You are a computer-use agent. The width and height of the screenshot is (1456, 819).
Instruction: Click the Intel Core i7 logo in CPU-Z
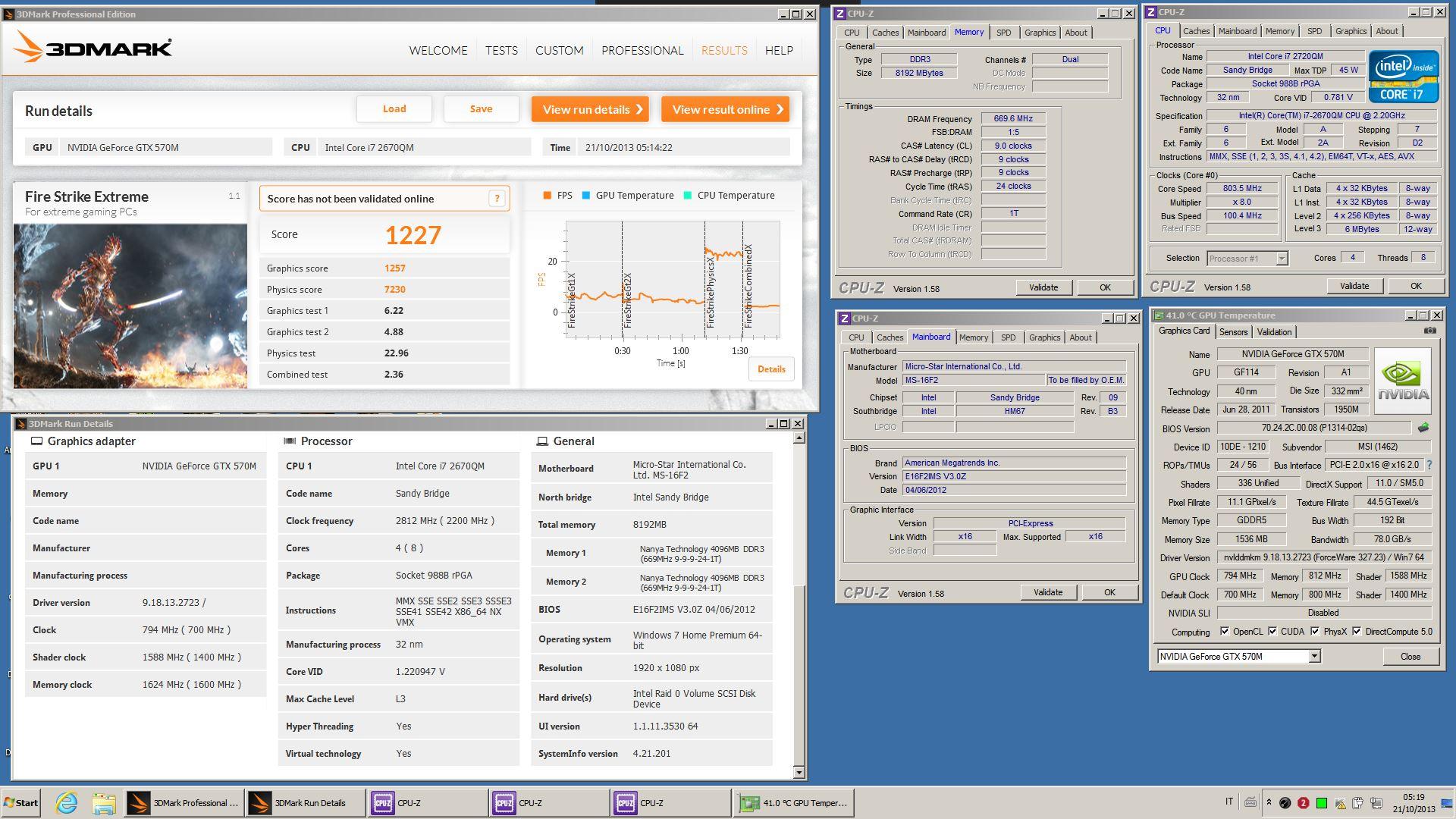(1404, 77)
